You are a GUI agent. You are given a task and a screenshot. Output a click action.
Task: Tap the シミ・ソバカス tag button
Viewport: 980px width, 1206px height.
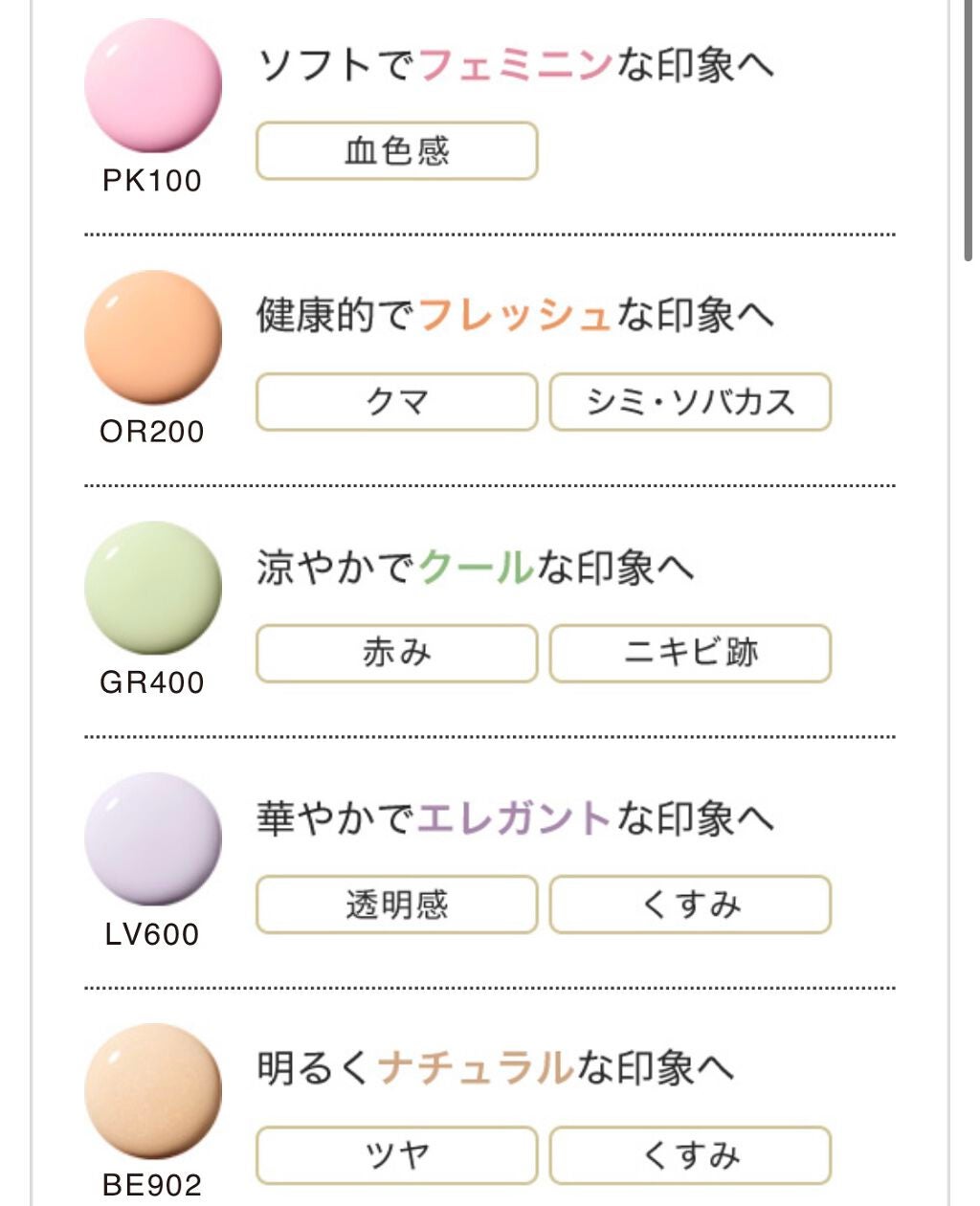coord(690,402)
